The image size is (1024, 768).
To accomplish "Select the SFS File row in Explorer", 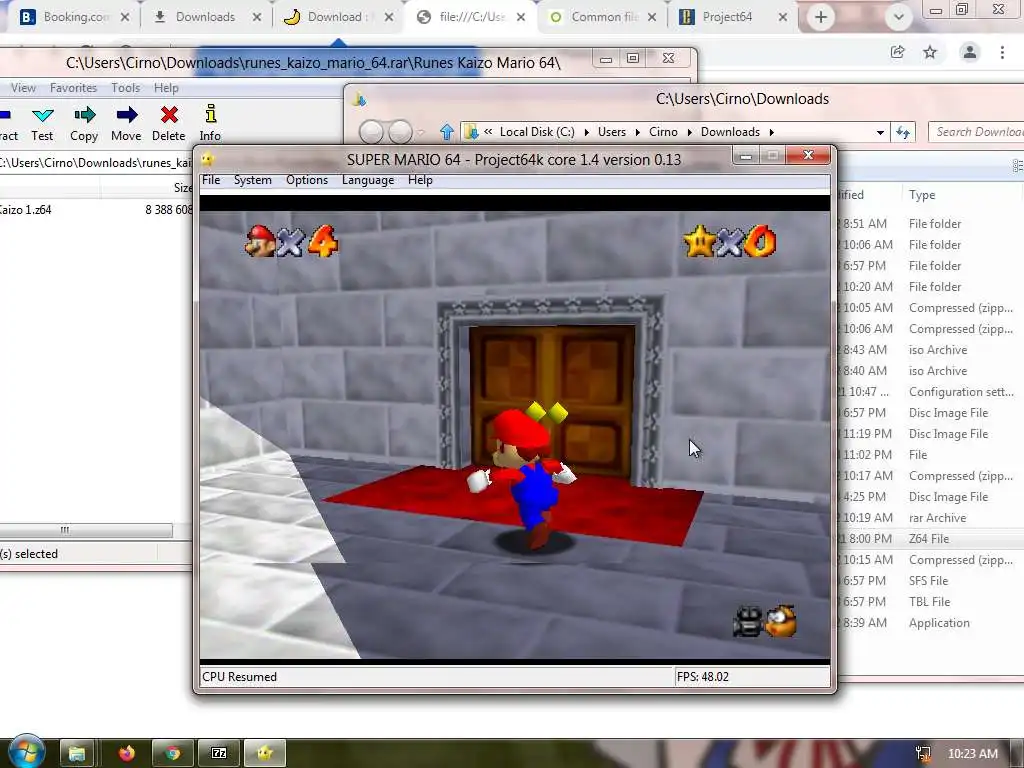I will [x=930, y=581].
